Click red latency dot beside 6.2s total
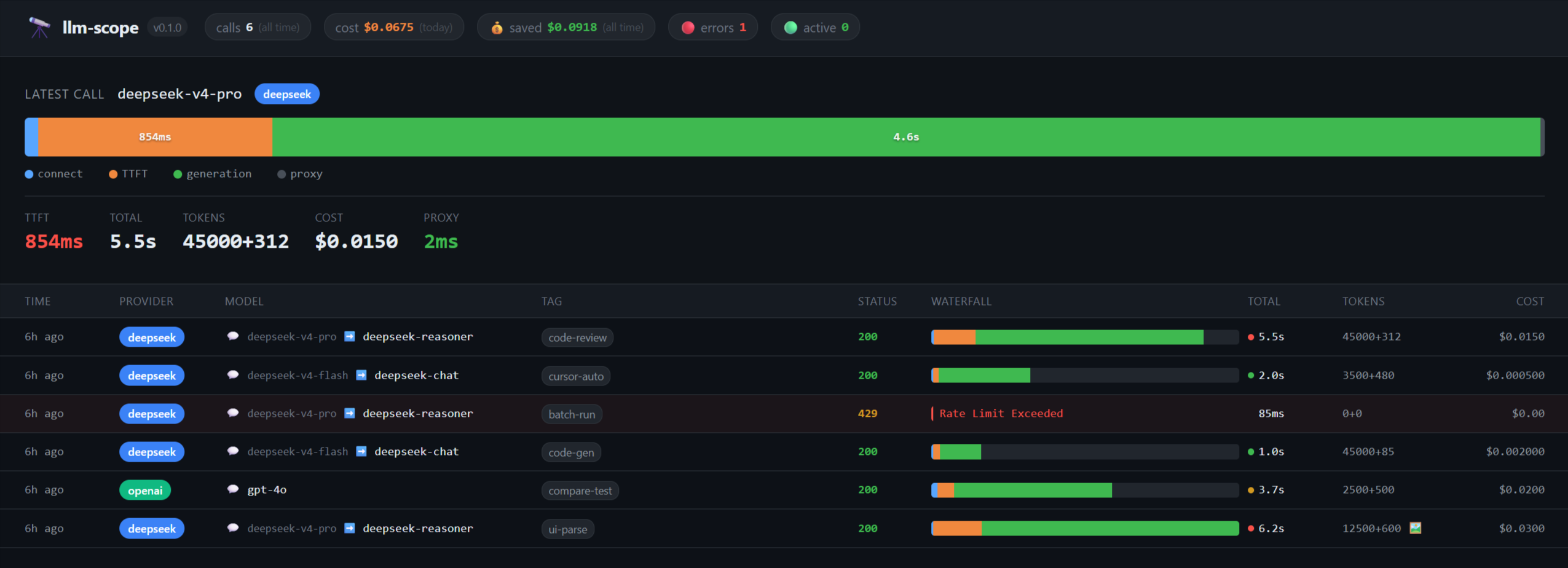The height and width of the screenshot is (568, 1568). point(1251,529)
